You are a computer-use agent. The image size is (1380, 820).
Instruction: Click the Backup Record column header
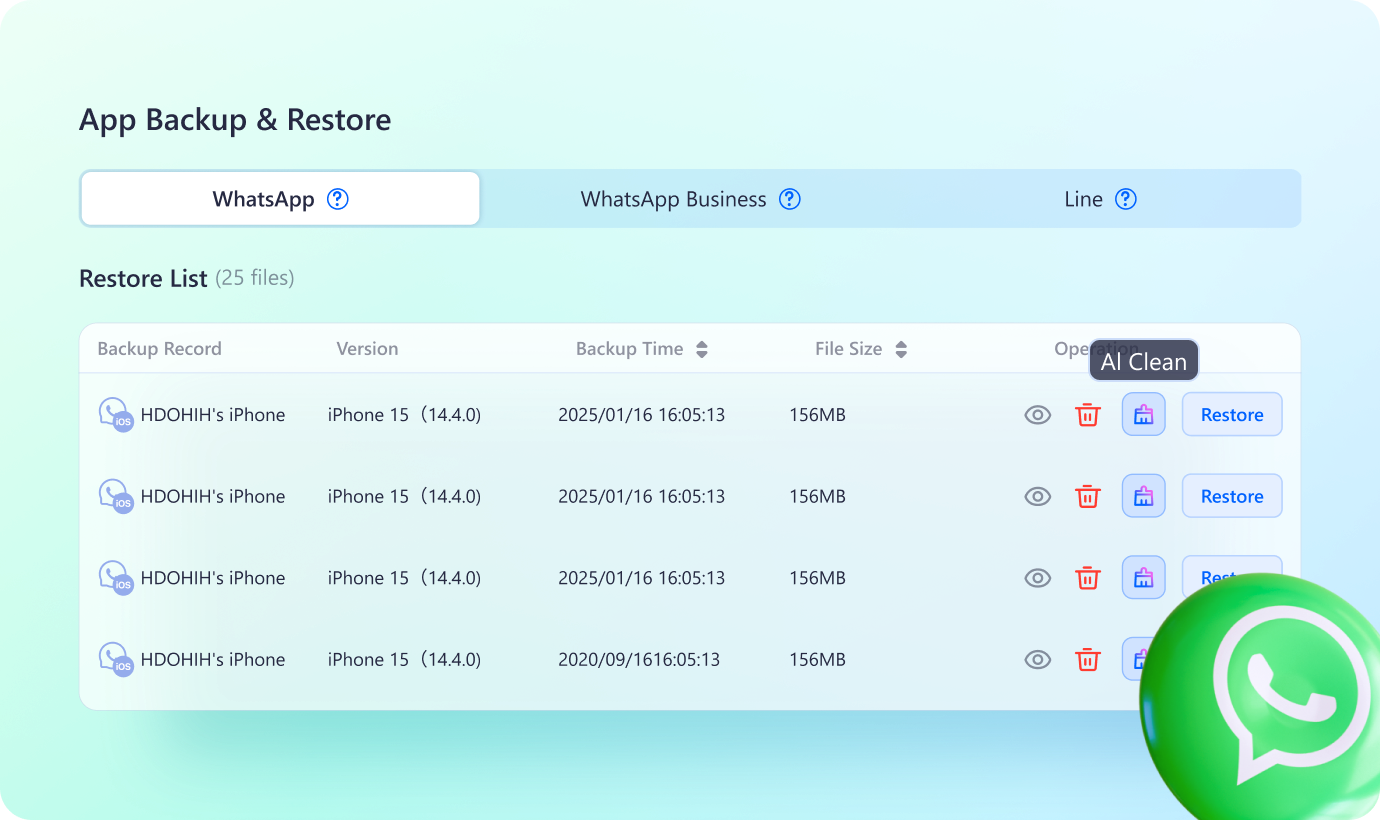tap(159, 349)
